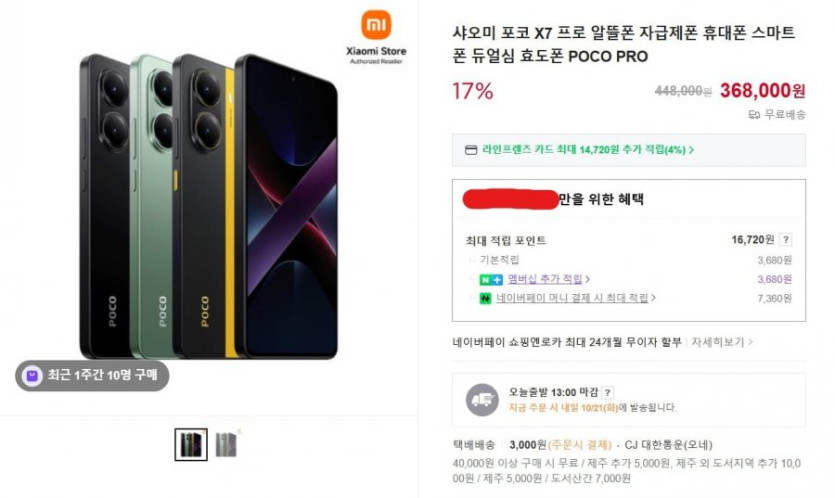Click the N+ membership badge icon
Viewport: 835px width, 498px height.
pyautogui.click(x=489, y=279)
